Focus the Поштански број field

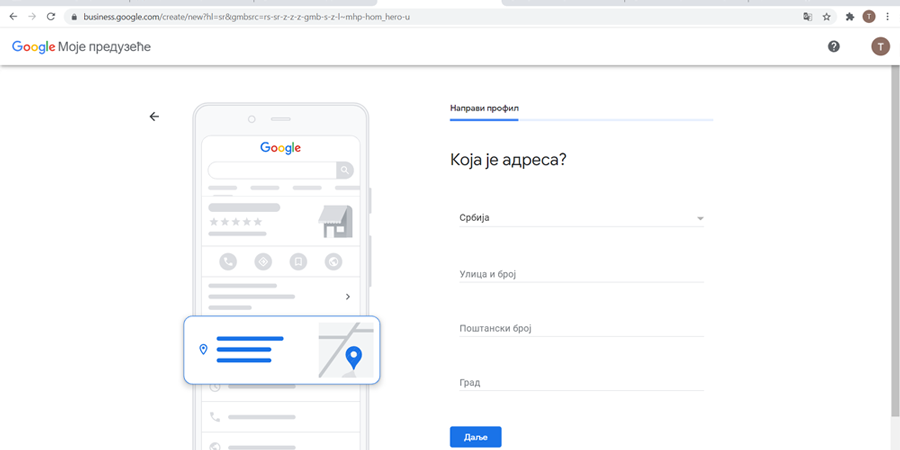[581, 328]
